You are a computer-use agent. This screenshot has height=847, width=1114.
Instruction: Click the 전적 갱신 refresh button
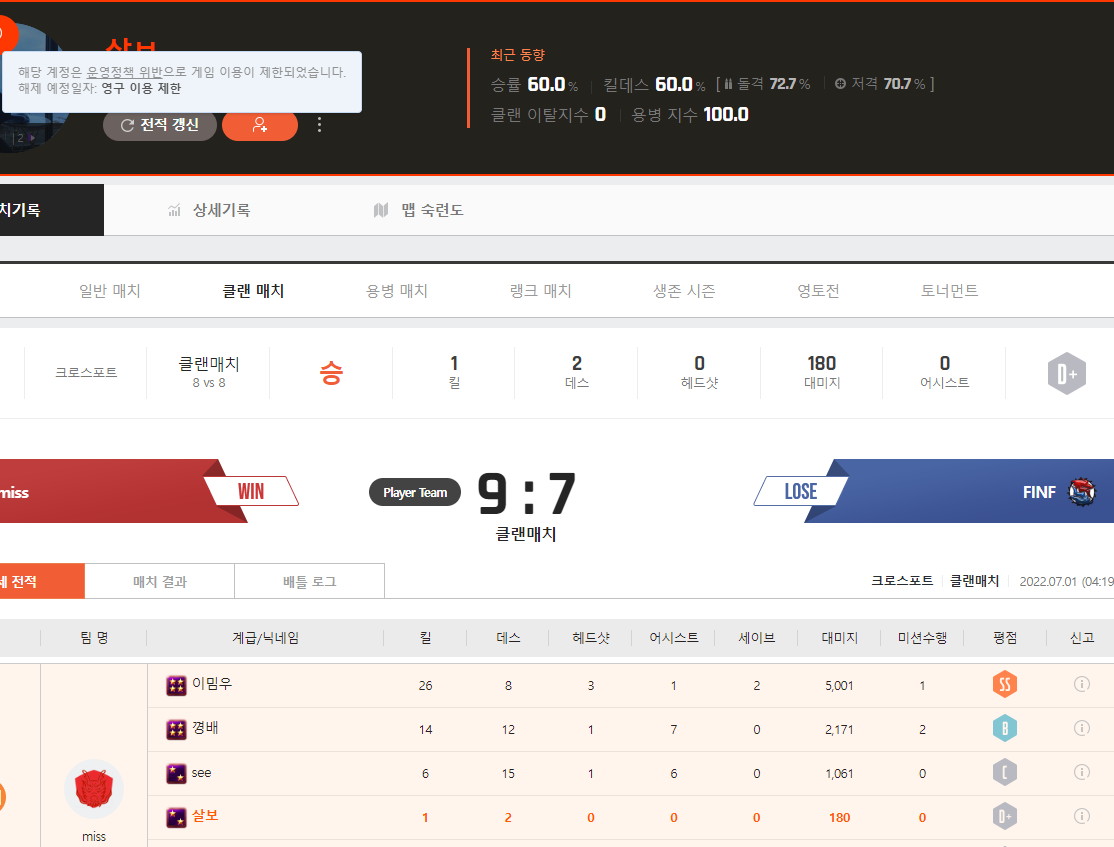(159, 125)
